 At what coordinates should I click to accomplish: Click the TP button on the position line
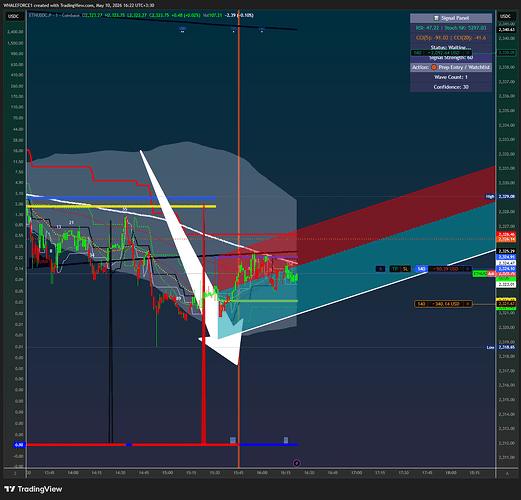click(395, 269)
